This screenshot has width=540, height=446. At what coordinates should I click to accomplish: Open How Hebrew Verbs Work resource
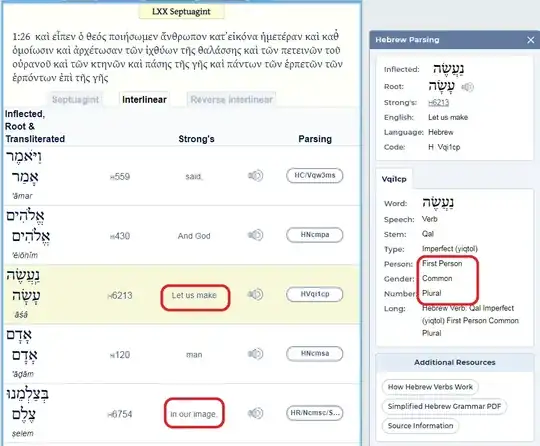coord(430,387)
